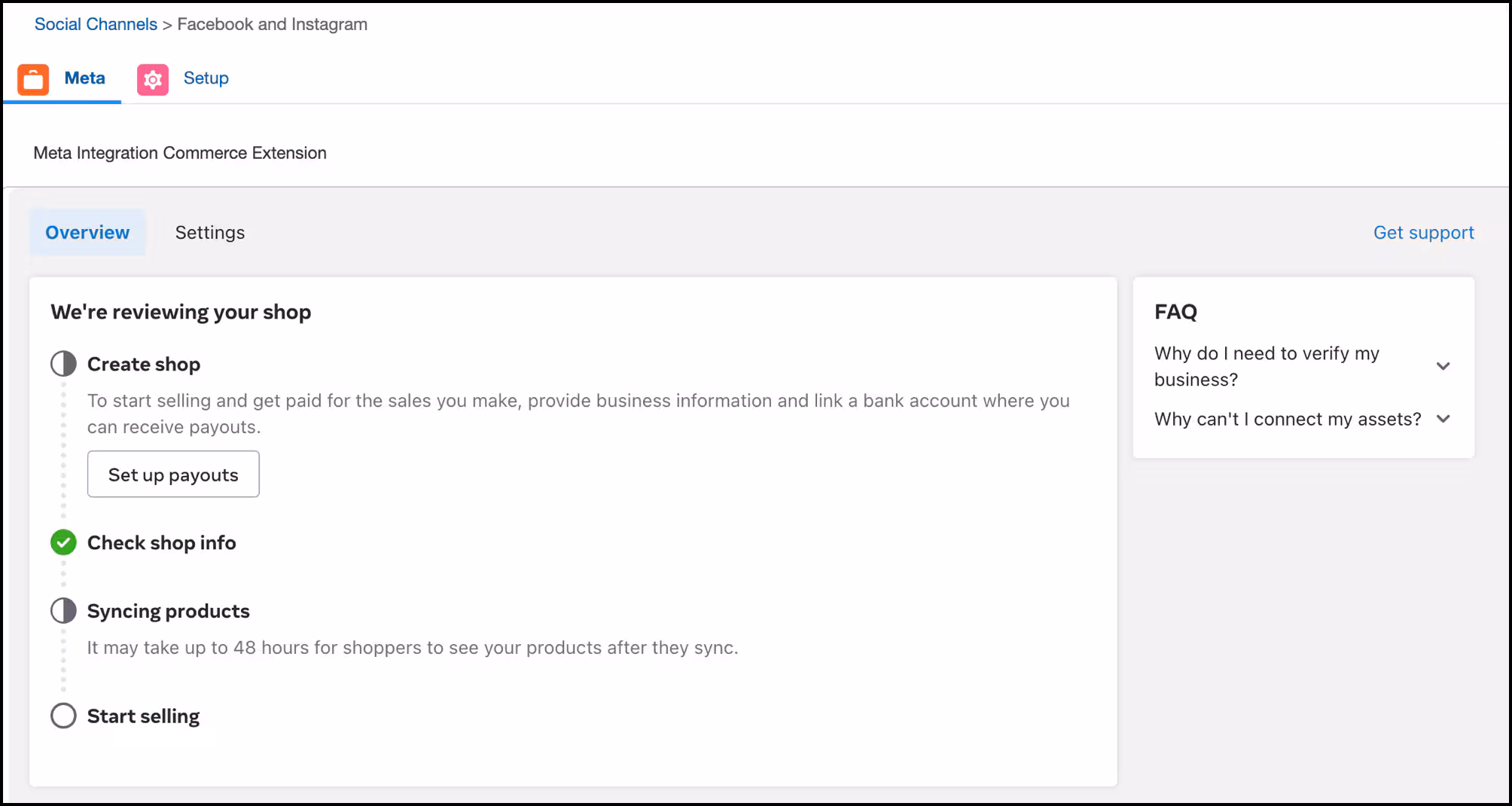The width and height of the screenshot is (1512, 806).
Task: Switch to the Meta tab
Action: (62, 78)
